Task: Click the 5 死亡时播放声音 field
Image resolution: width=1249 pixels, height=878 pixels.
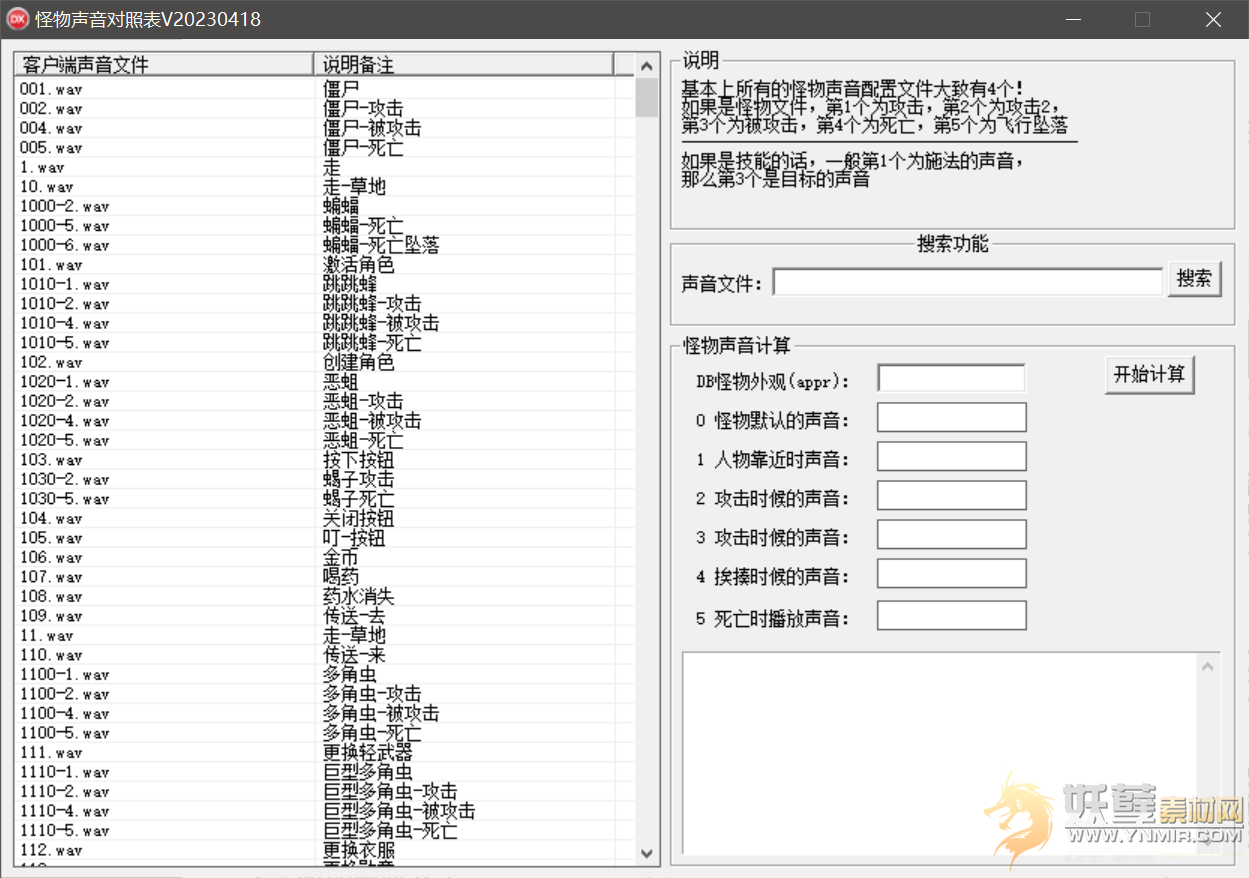Action: coord(952,615)
